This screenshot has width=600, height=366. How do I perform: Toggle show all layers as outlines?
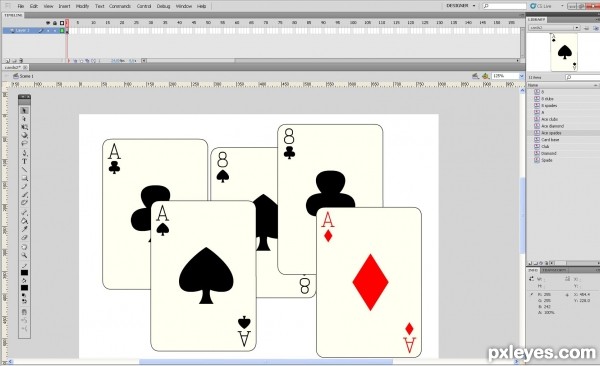[62, 23]
